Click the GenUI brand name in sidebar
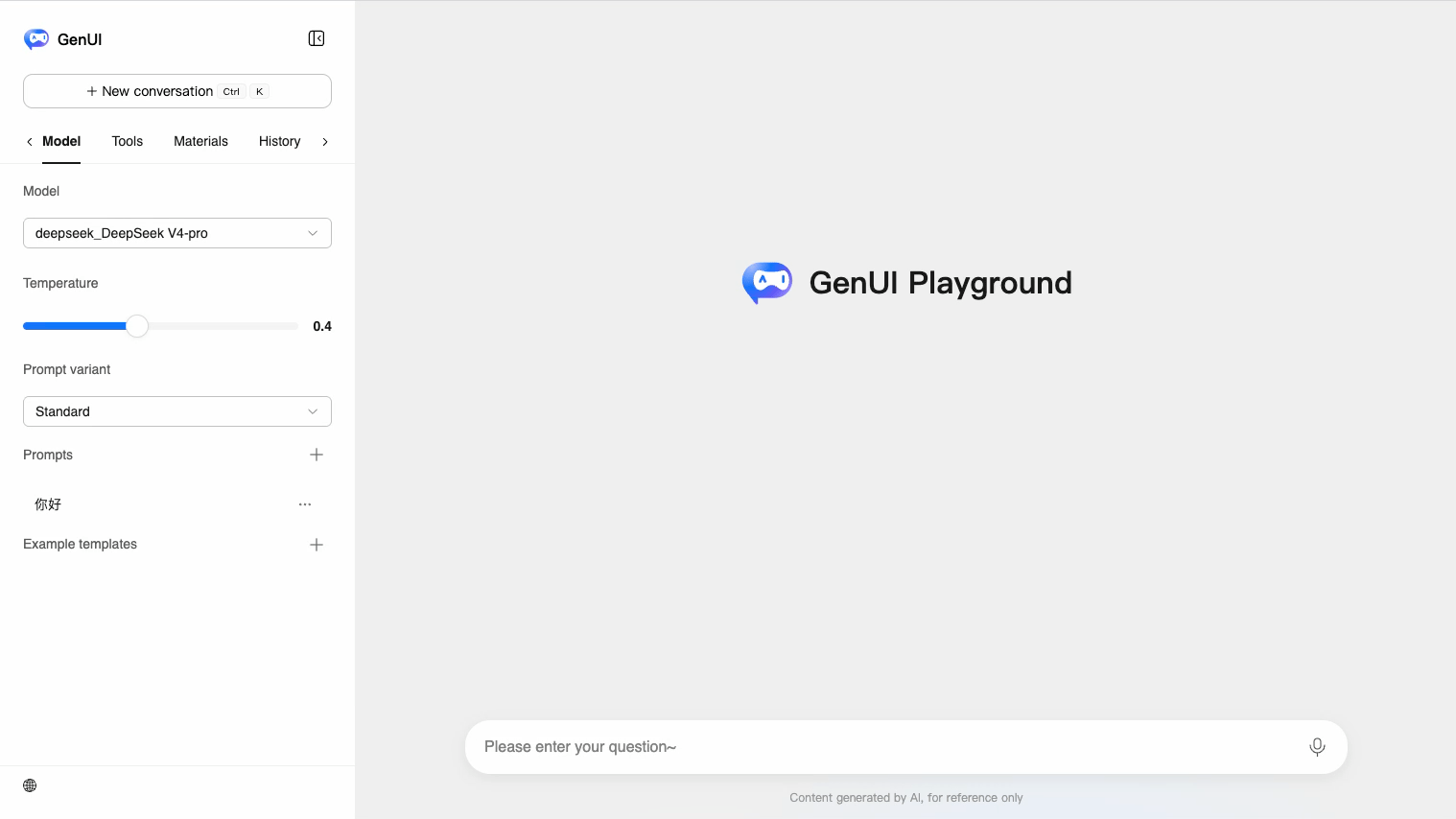Viewport: 1456px width, 819px height. click(80, 39)
